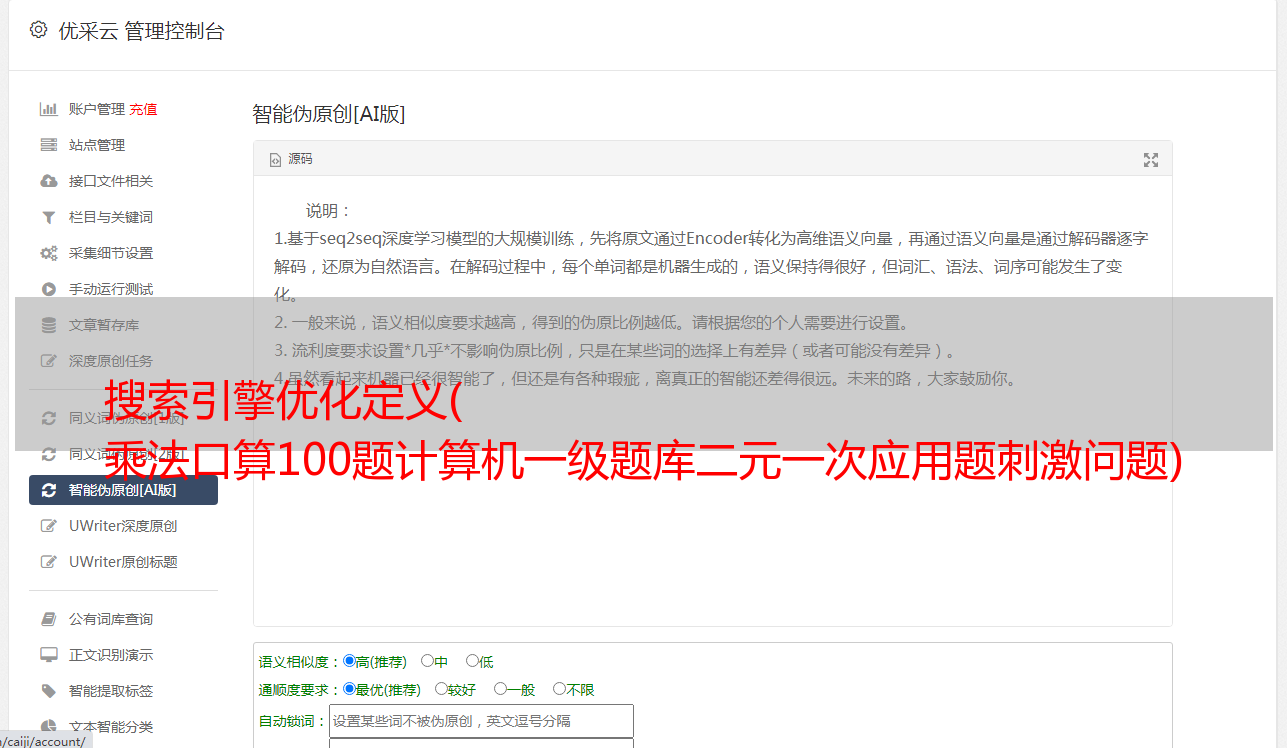Open 文章暂存库 via its database icon
This screenshot has height=748, width=1287.
pos(48,325)
